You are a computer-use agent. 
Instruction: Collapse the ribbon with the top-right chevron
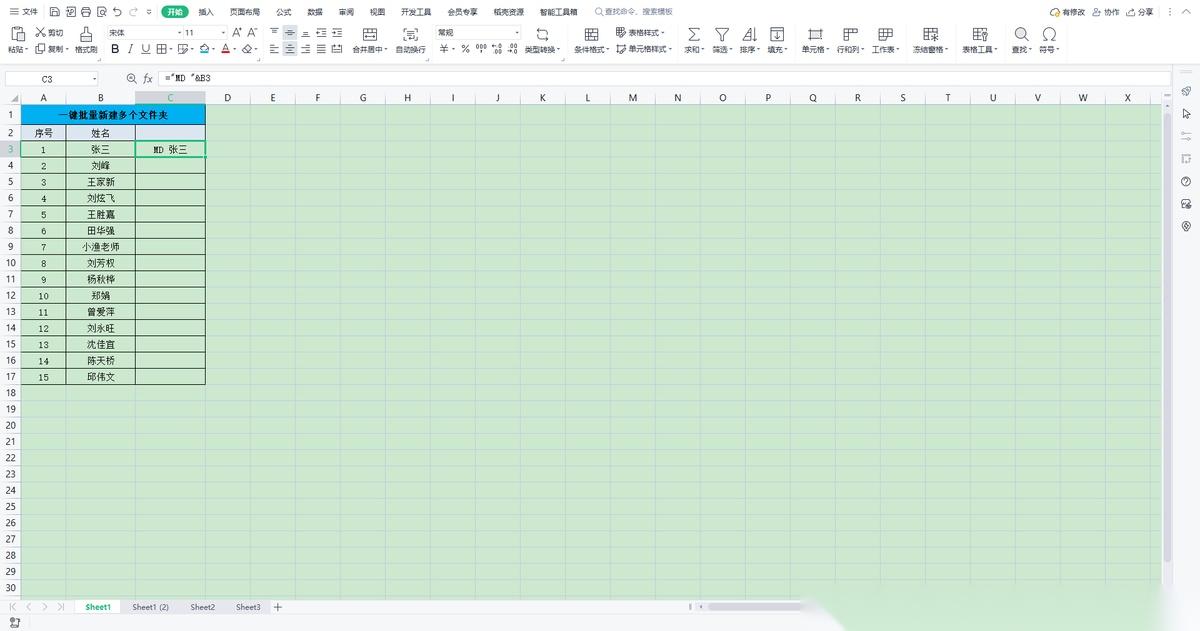click(x=1186, y=12)
